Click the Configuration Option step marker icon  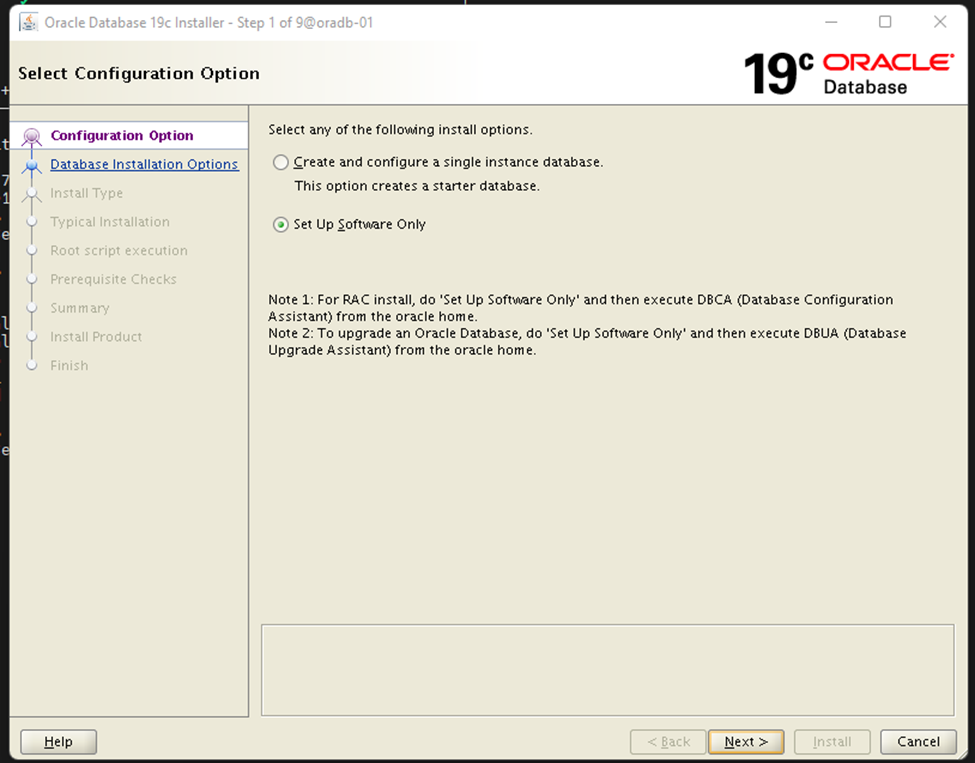pos(32,136)
